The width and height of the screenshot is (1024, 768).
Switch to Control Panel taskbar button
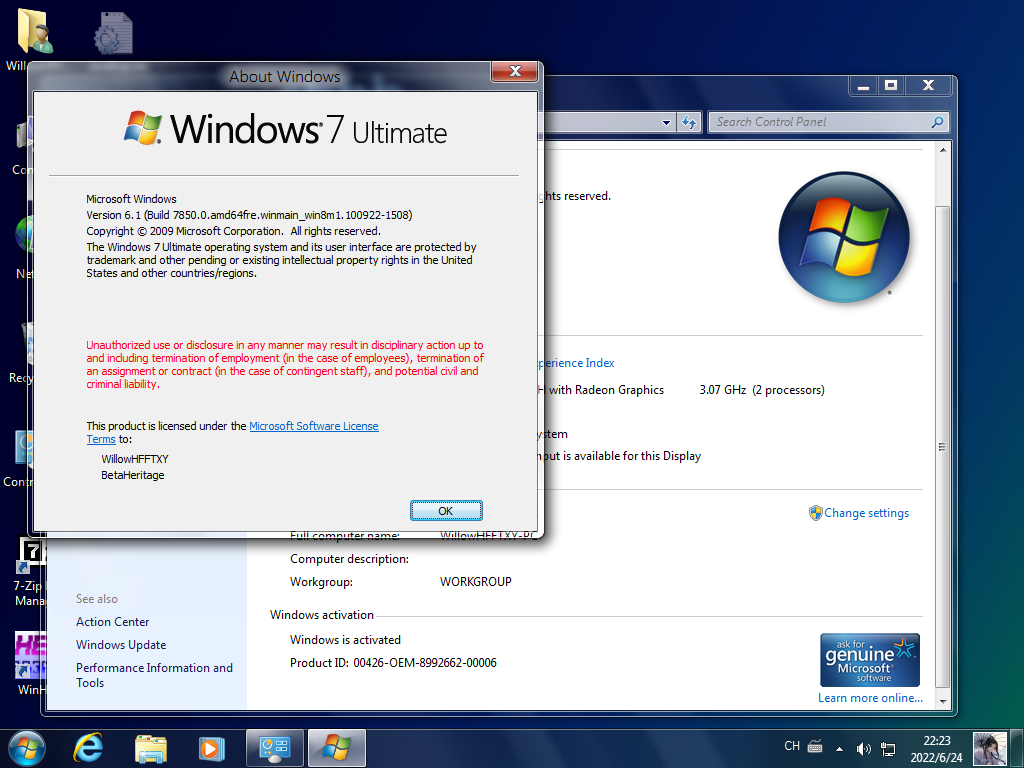pos(274,748)
